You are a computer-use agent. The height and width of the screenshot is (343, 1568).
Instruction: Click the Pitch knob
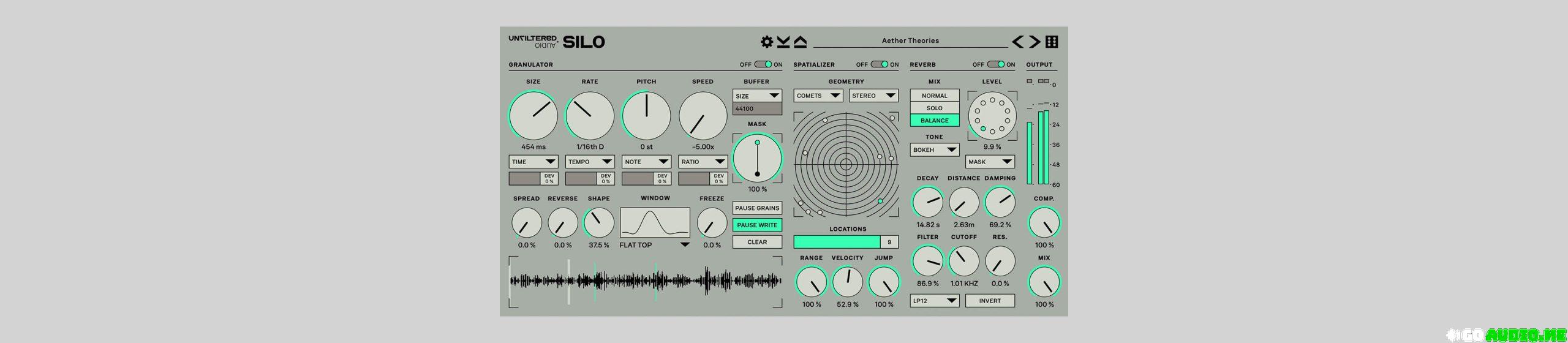pos(646,116)
